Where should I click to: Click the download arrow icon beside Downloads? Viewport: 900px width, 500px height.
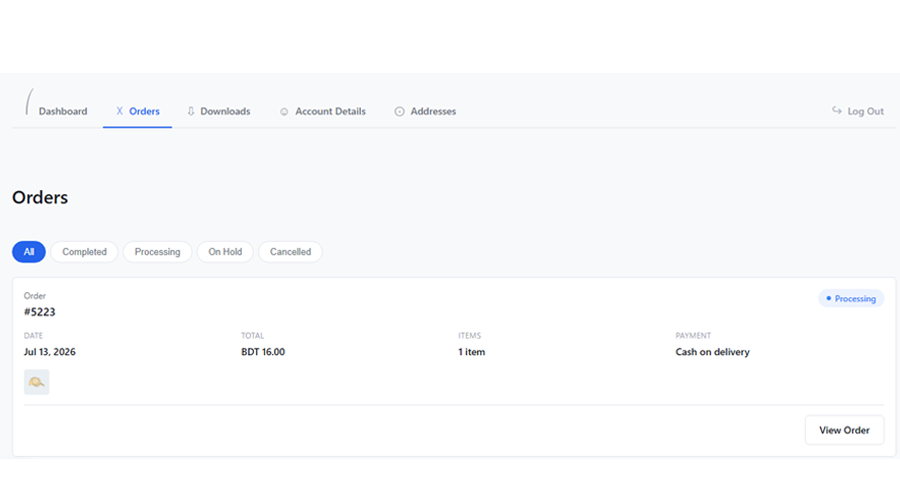191,111
